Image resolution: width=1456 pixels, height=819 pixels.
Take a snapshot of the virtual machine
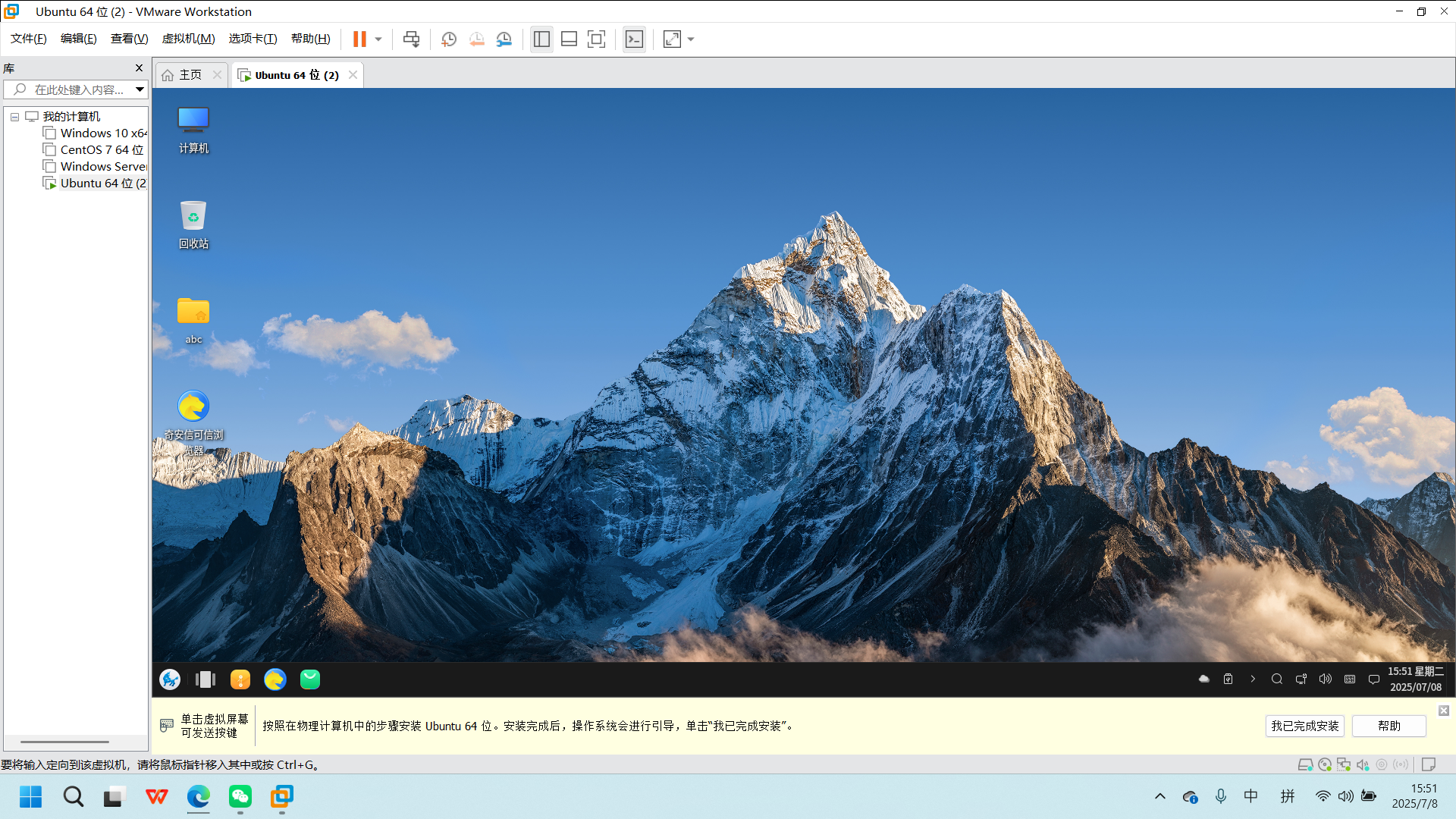point(449,39)
